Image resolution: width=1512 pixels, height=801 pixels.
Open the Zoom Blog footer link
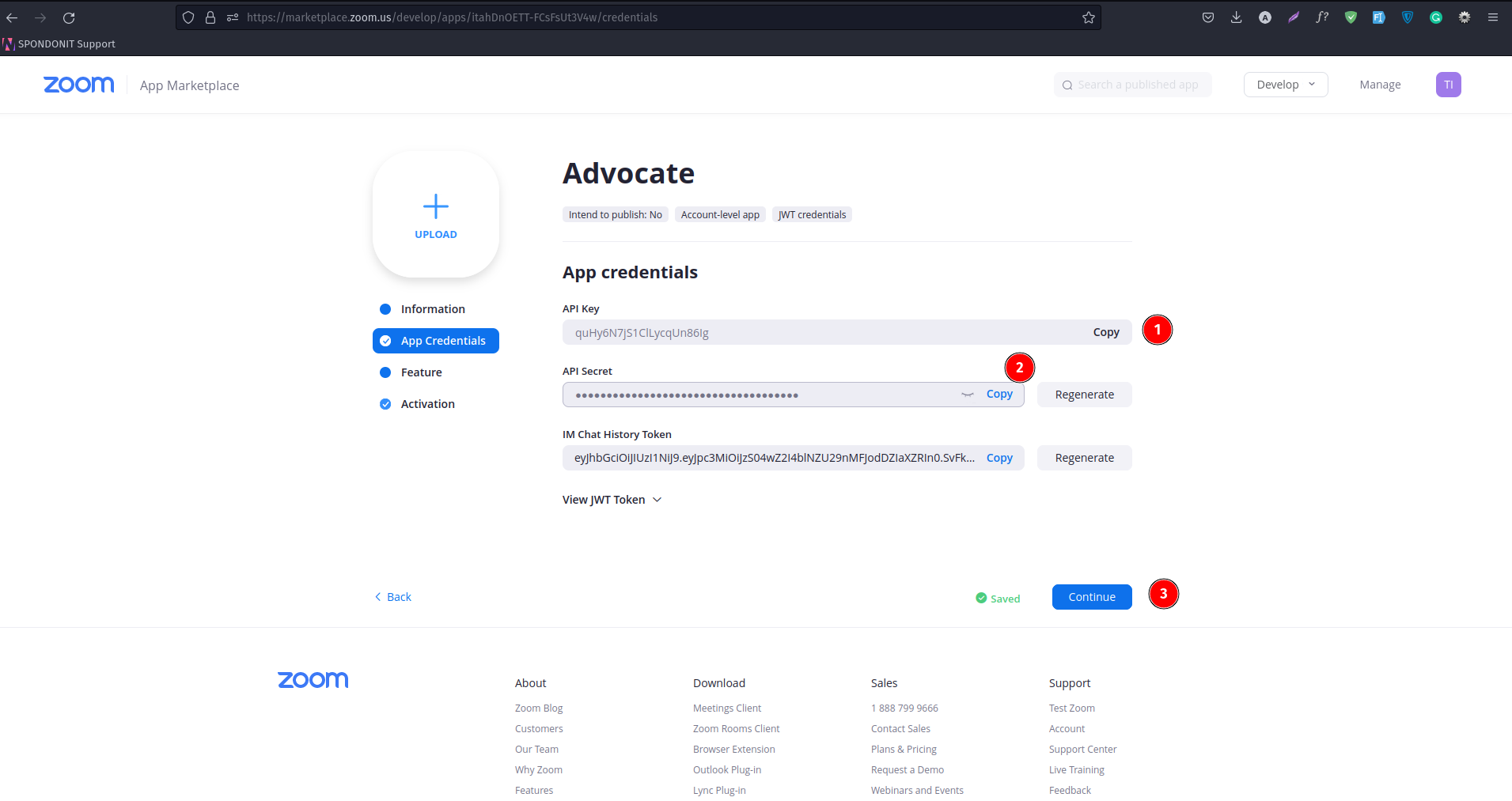539,708
